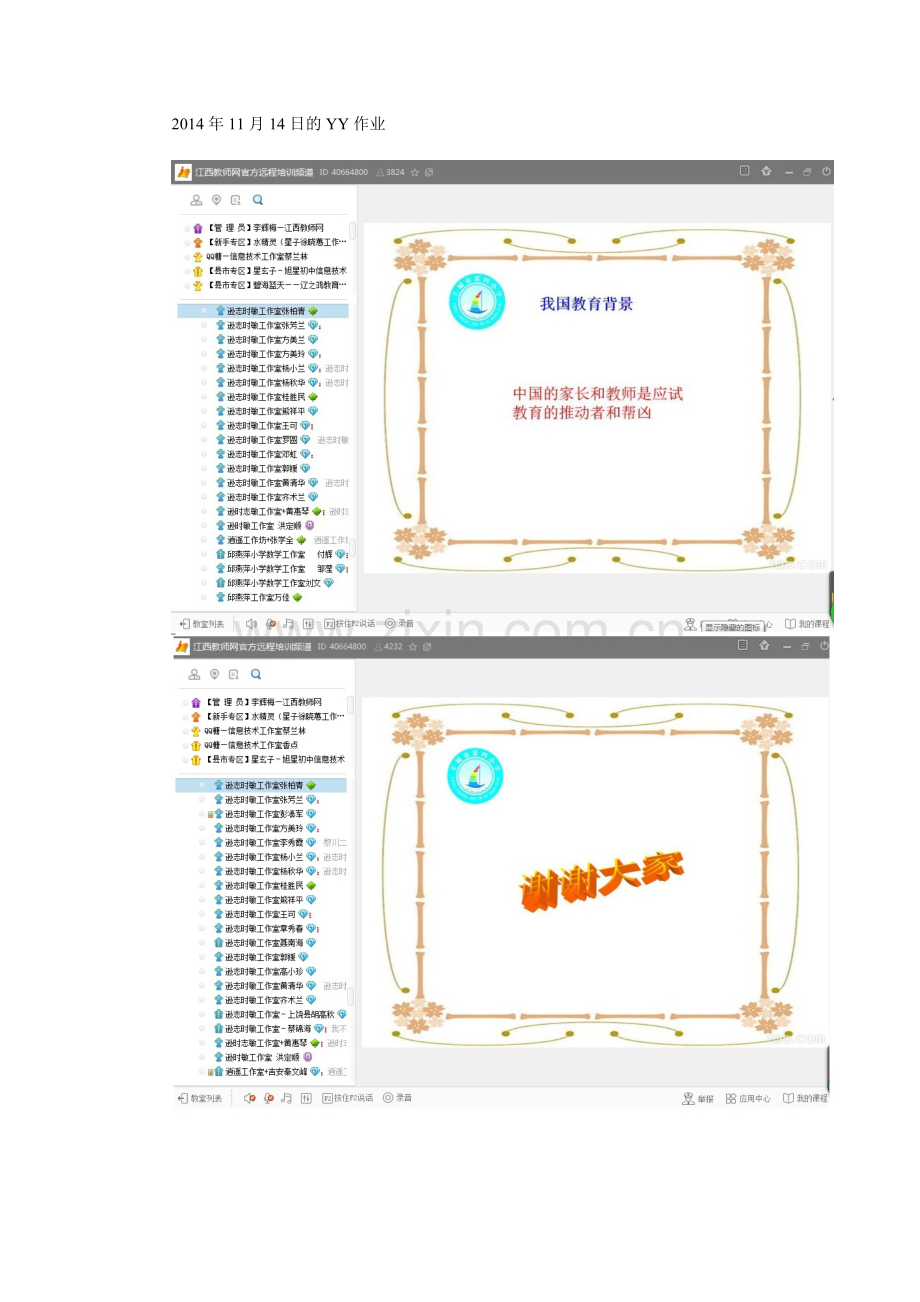
Task: Click the muted speaker icon in the 4232-user window
Action: coord(250,1098)
